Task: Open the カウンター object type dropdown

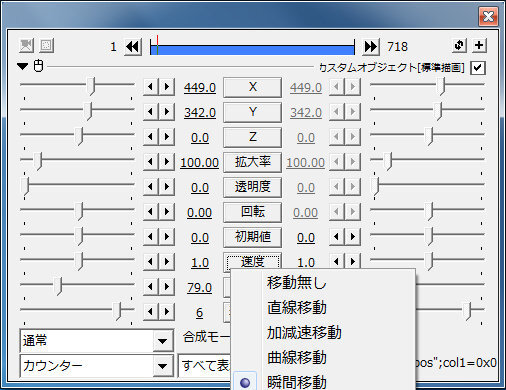Action: pyautogui.click(x=97, y=366)
